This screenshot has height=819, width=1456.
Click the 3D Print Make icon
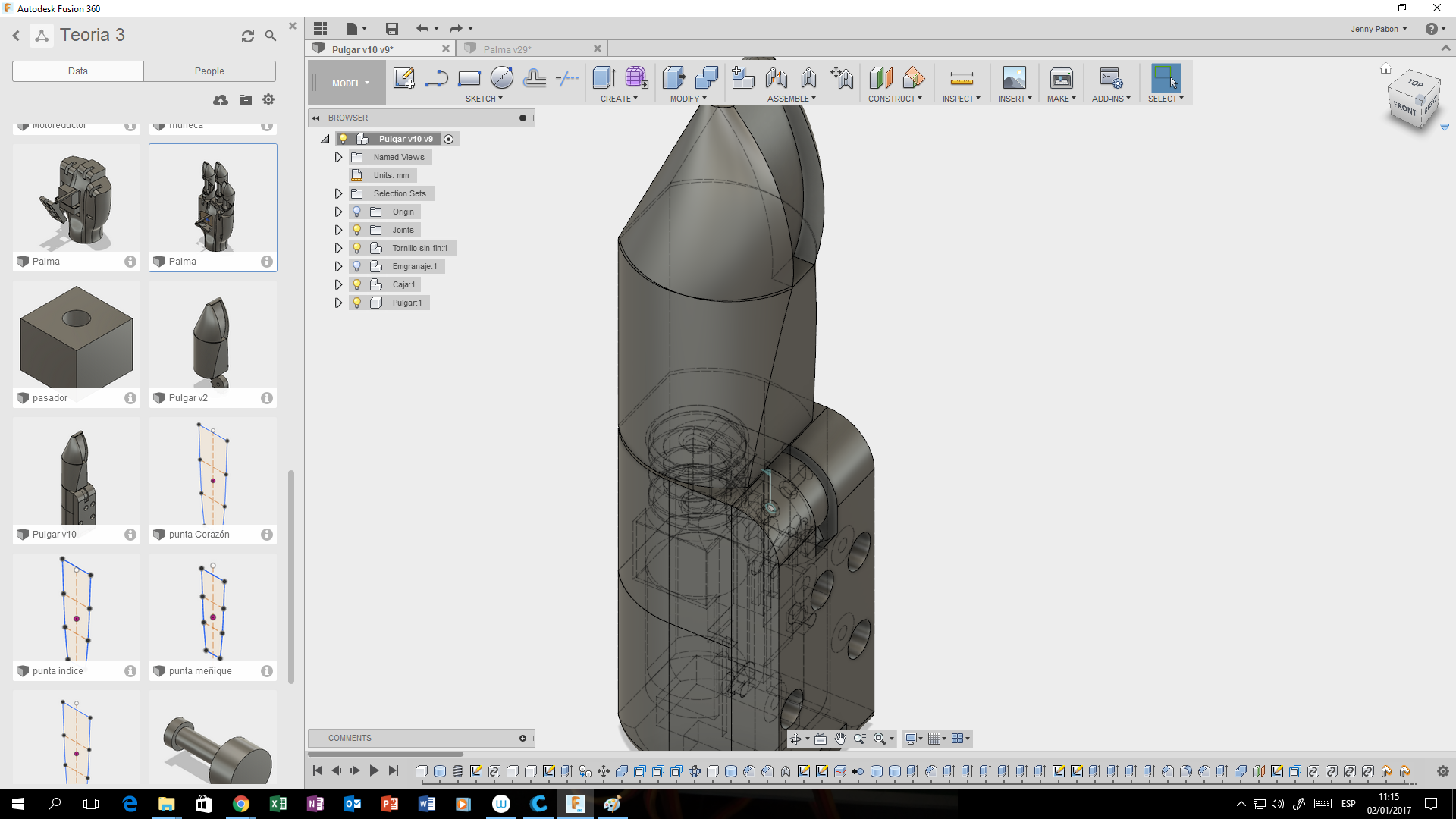tap(1061, 78)
